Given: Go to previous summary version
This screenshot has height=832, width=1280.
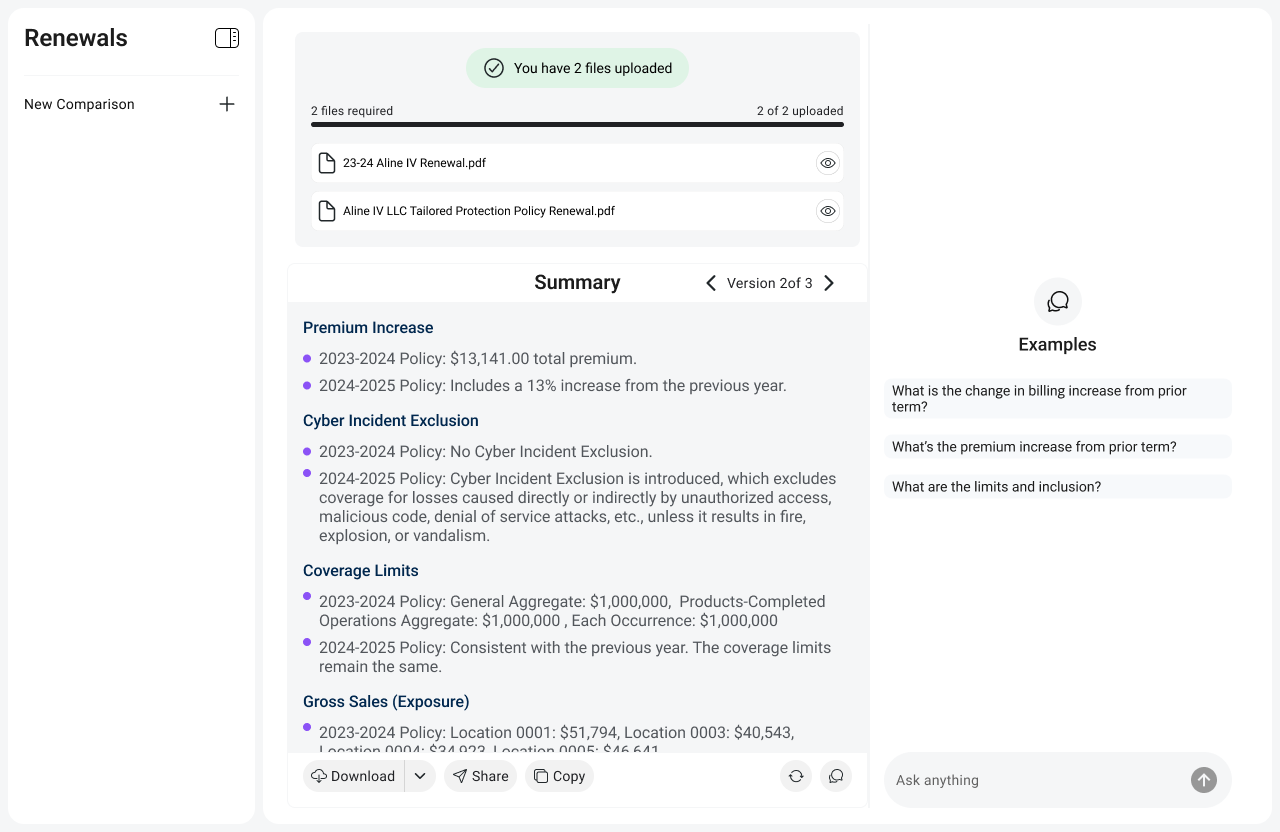Looking at the screenshot, I should [x=711, y=283].
